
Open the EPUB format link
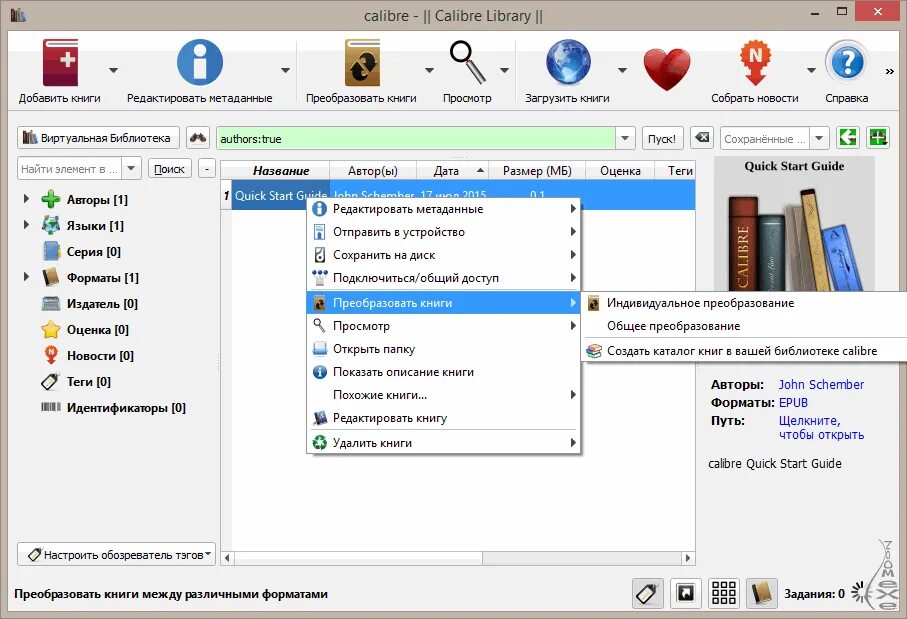tap(793, 403)
